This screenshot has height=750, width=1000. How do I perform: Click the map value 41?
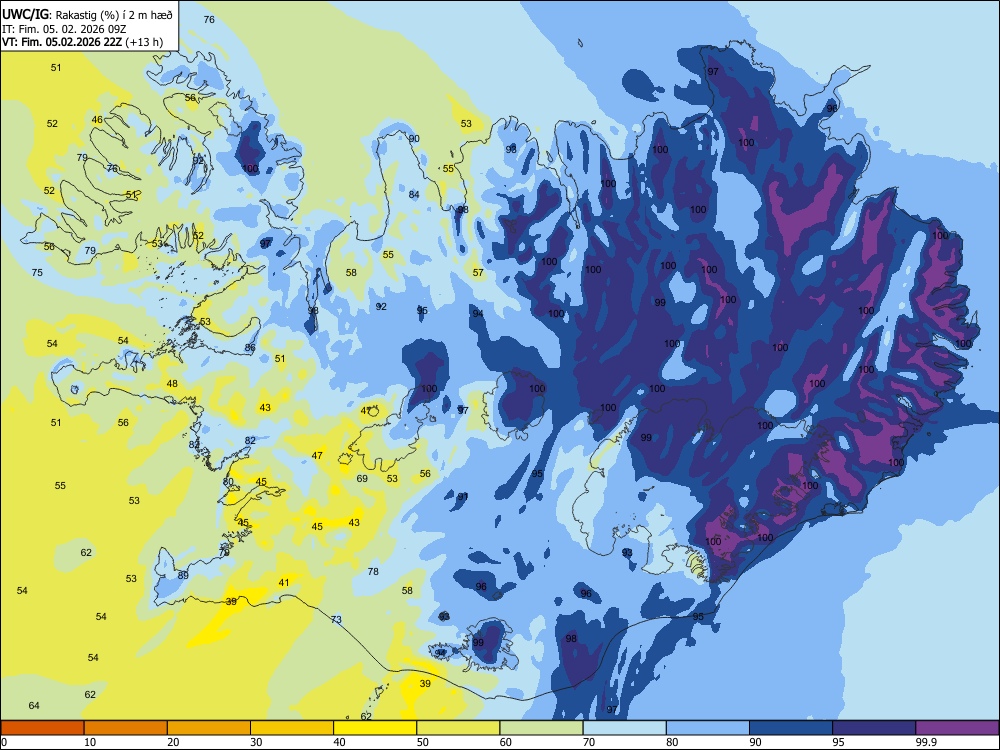click(x=284, y=582)
